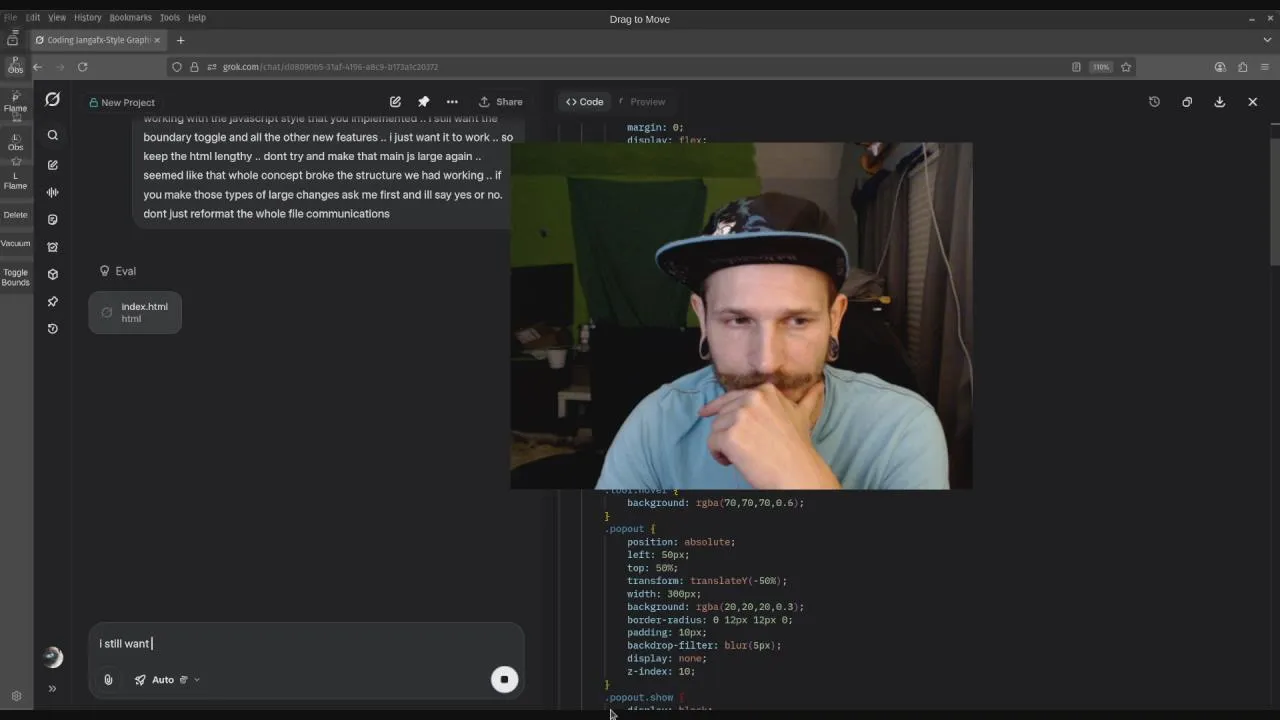Viewport: 1280px width, 720px height.
Task: Open the Help menu
Action: point(197,17)
